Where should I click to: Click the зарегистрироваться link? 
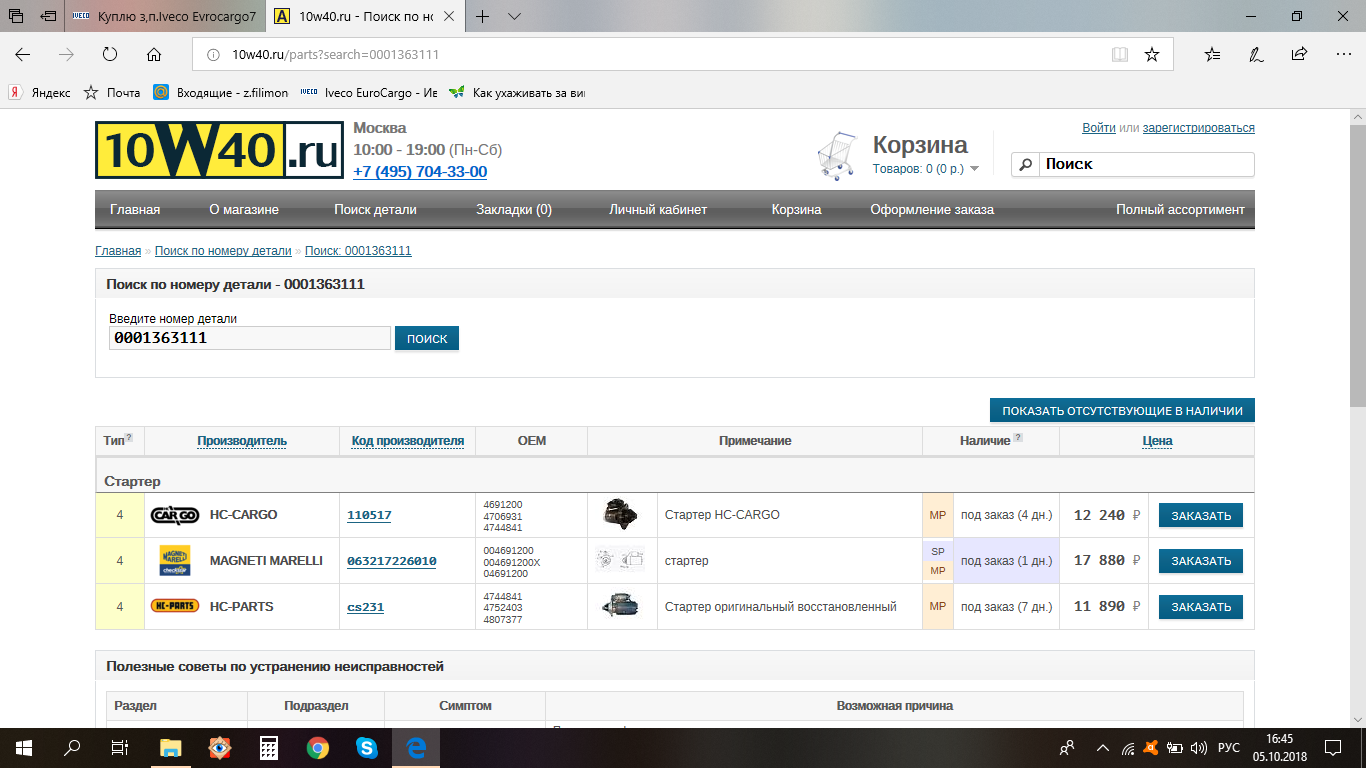coord(1199,128)
